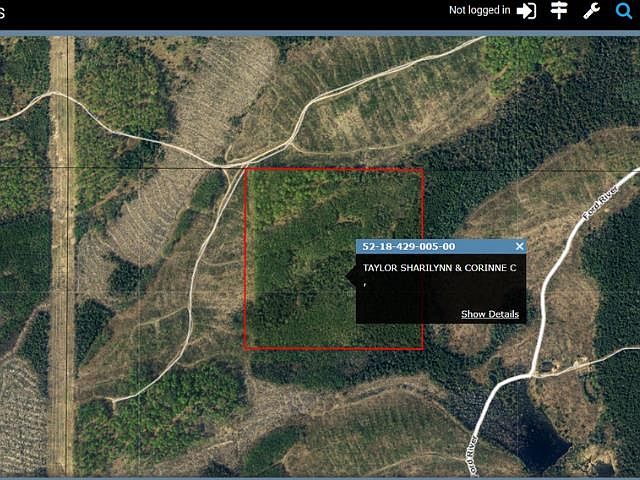Click the bottom-right corner of red parcel boundary
The width and height of the screenshot is (640, 480).
[423, 348]
